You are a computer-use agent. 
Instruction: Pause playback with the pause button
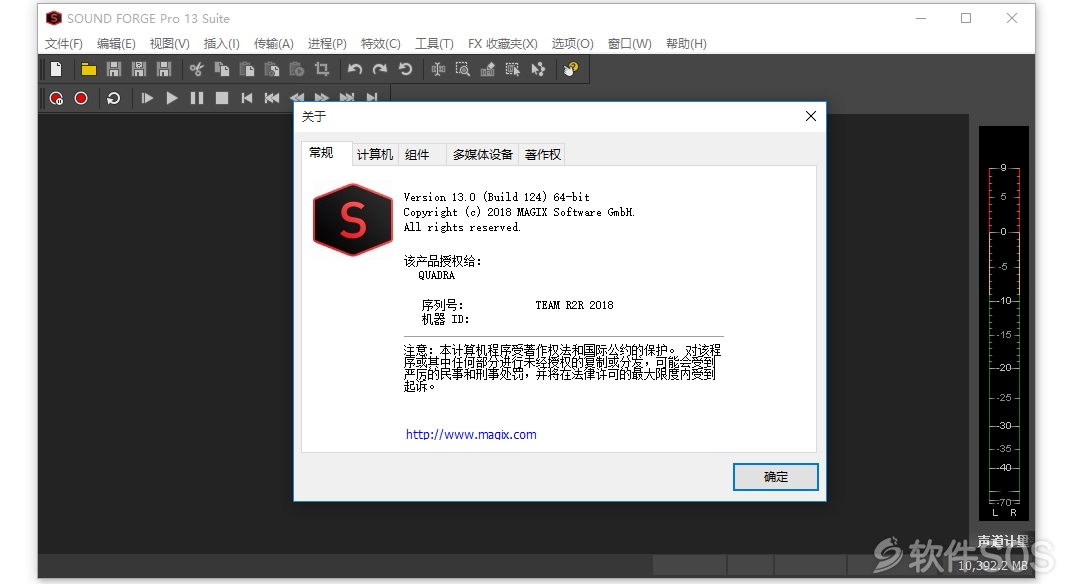coord(197,98)
